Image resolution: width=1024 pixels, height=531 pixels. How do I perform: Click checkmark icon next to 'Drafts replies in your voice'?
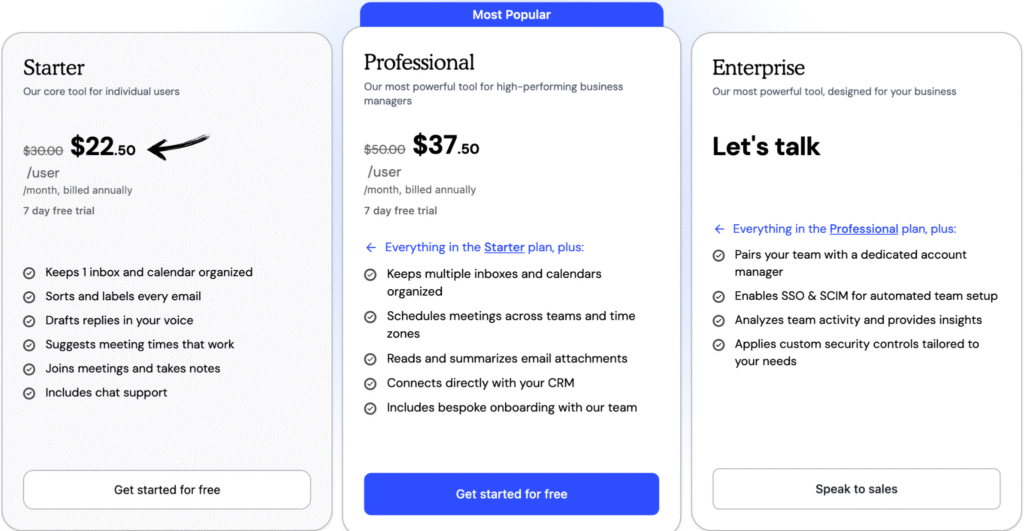[30, 321]
